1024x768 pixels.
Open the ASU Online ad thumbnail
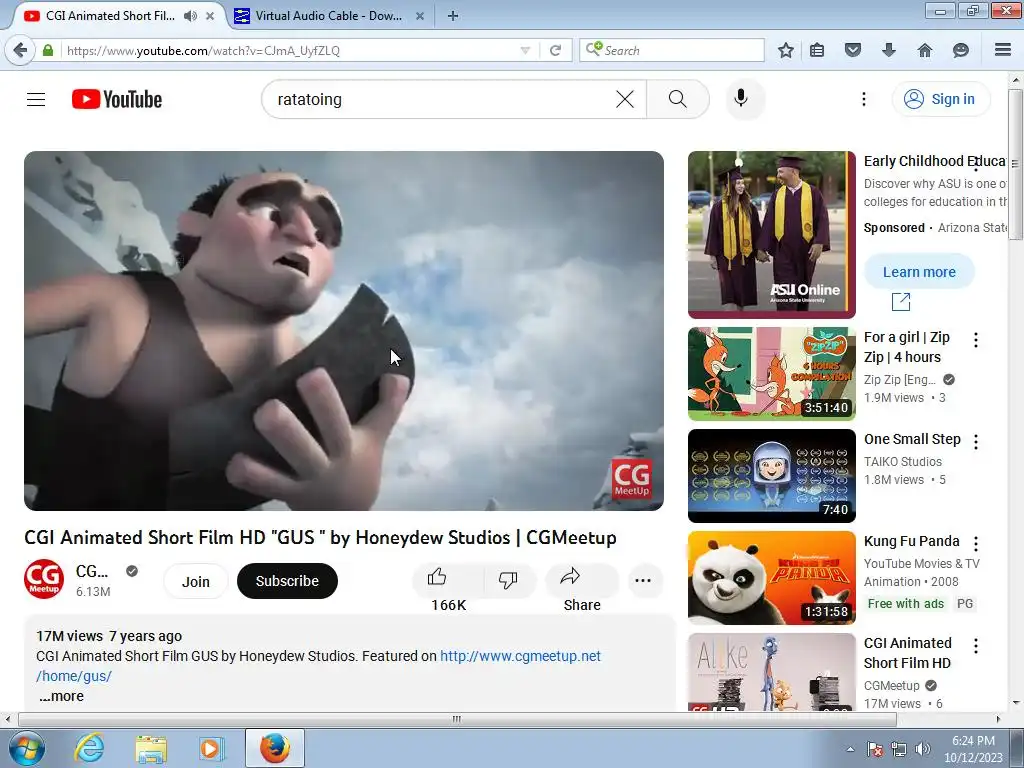pyautogui.click(x=771, y=234)
